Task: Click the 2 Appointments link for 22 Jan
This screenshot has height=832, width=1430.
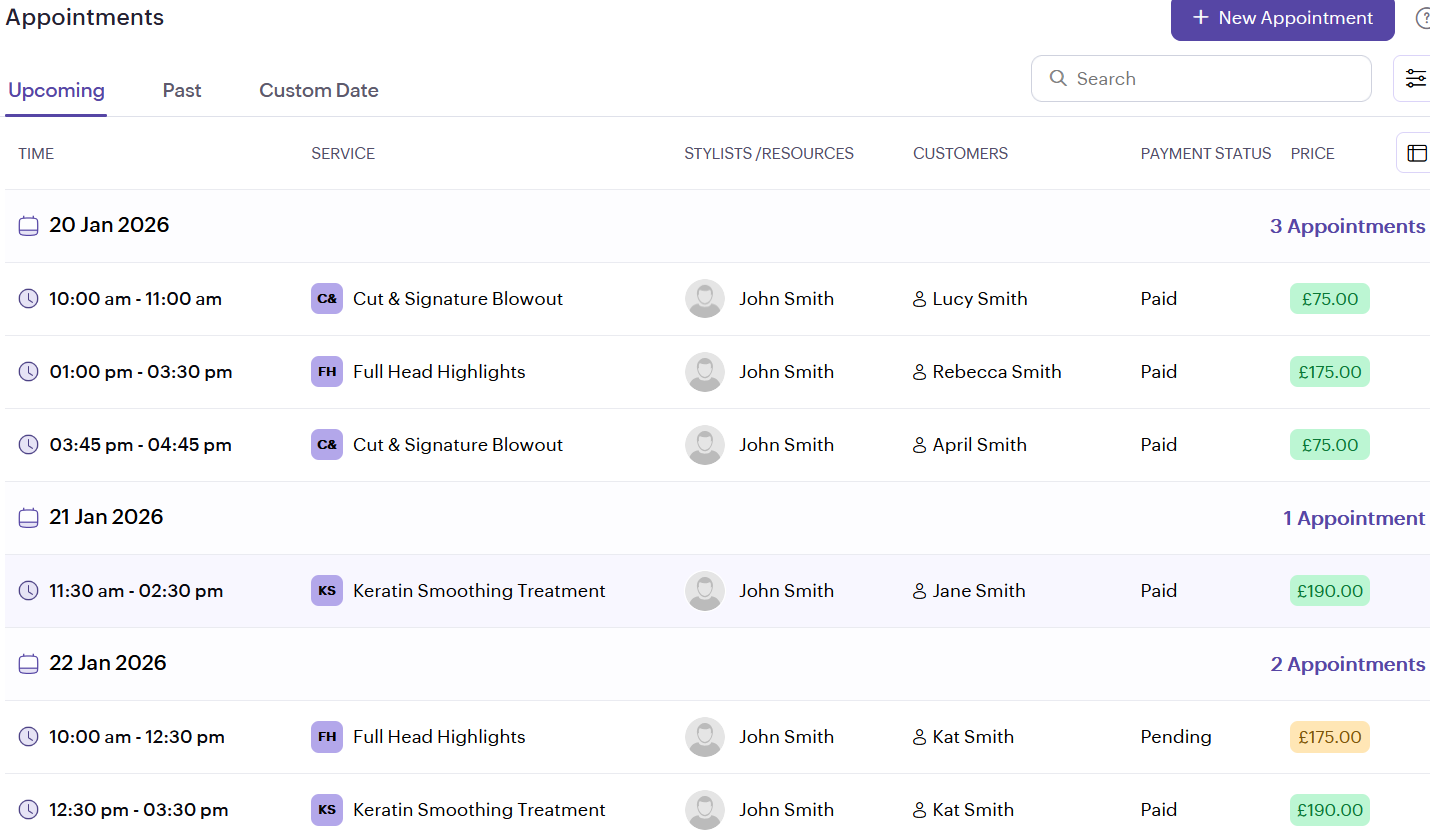Action: (x=1347, y=663)
